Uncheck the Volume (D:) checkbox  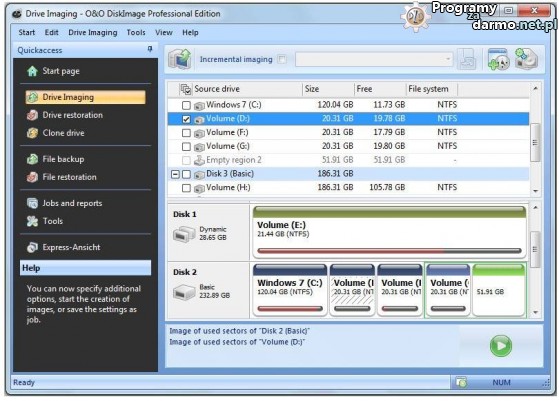click(186, 119)
